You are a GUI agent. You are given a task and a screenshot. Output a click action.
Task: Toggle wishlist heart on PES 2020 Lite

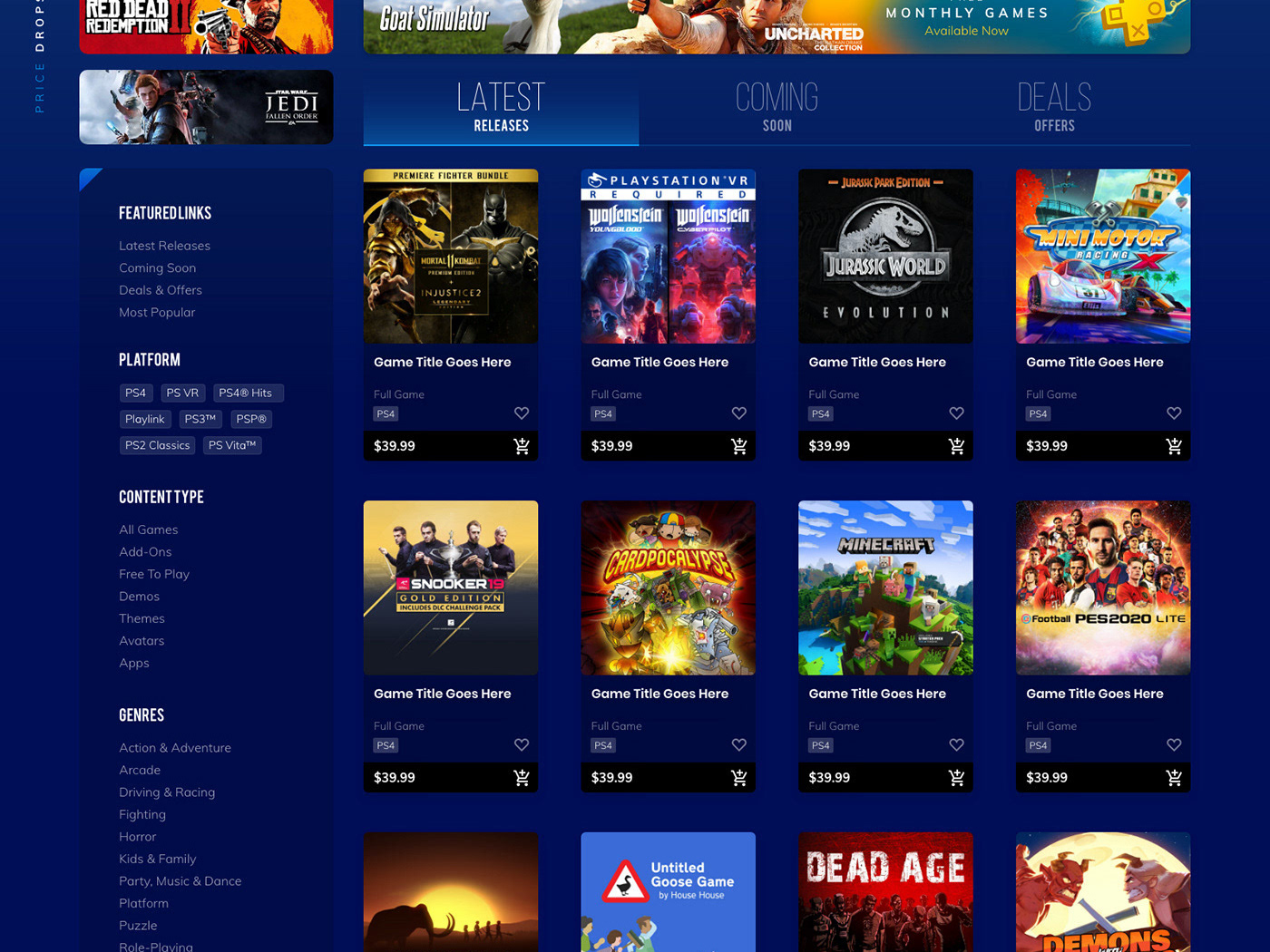click(x=1174, y=745)
